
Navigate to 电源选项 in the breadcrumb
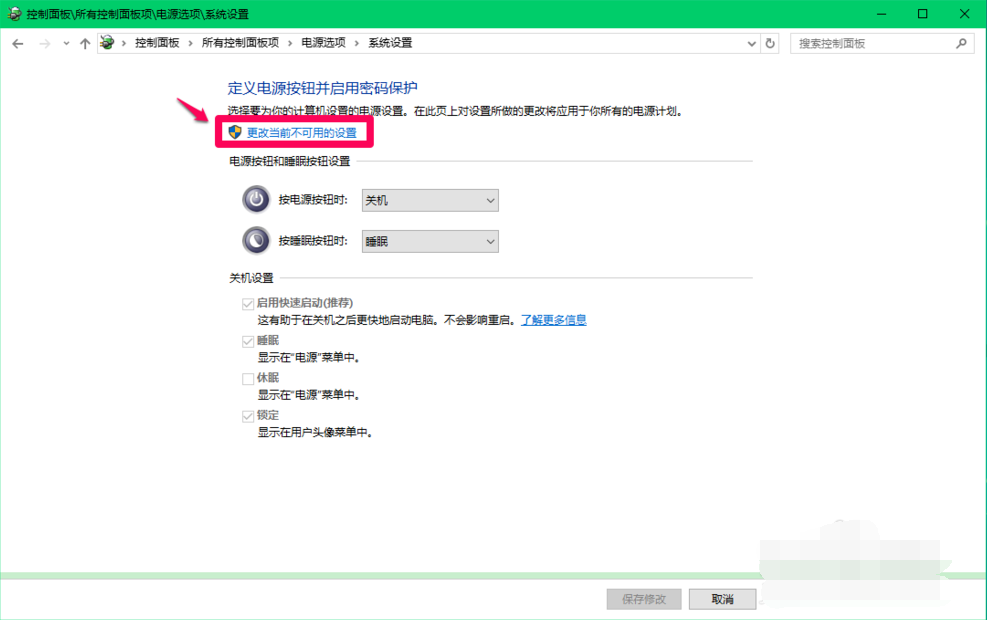(323, 44)
